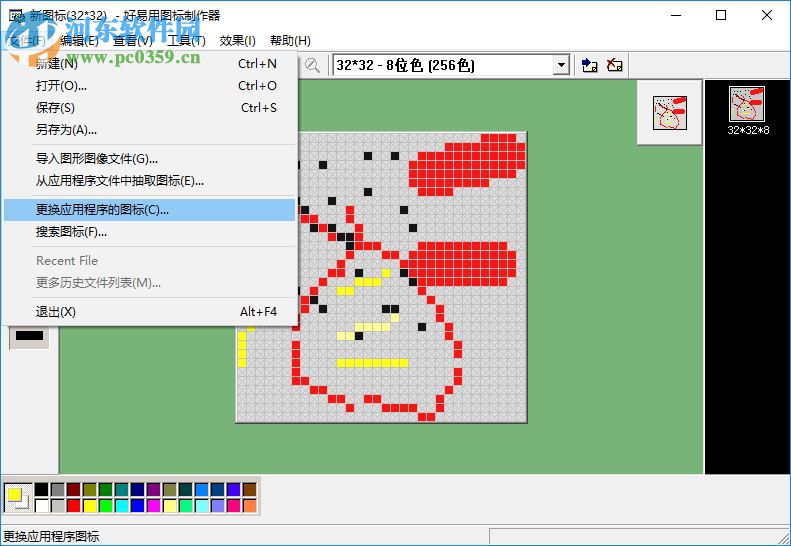Open the 编辑(E) menu
Image resolution: width=791 pixels, height=546 pixels.
pos(80,41)
